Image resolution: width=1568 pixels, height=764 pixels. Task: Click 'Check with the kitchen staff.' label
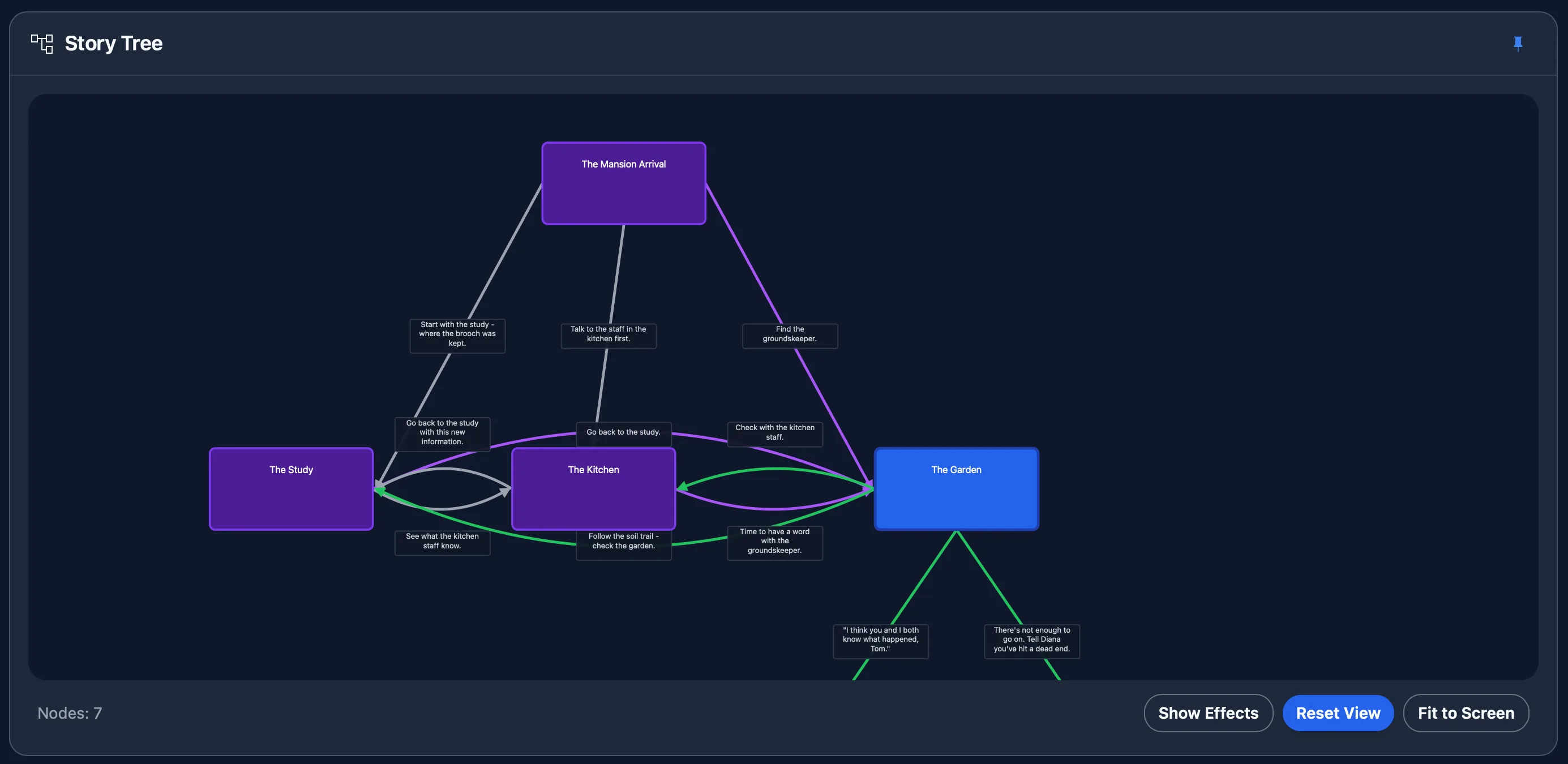[x=774, y=433]
